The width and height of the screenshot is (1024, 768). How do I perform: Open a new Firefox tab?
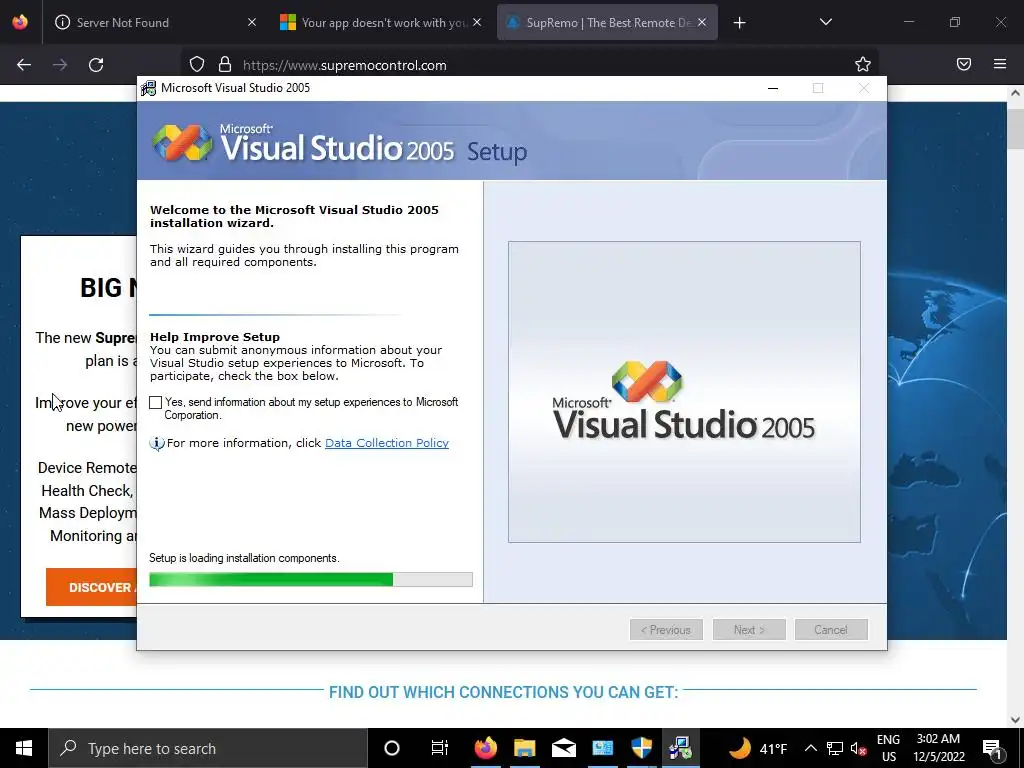739,23
